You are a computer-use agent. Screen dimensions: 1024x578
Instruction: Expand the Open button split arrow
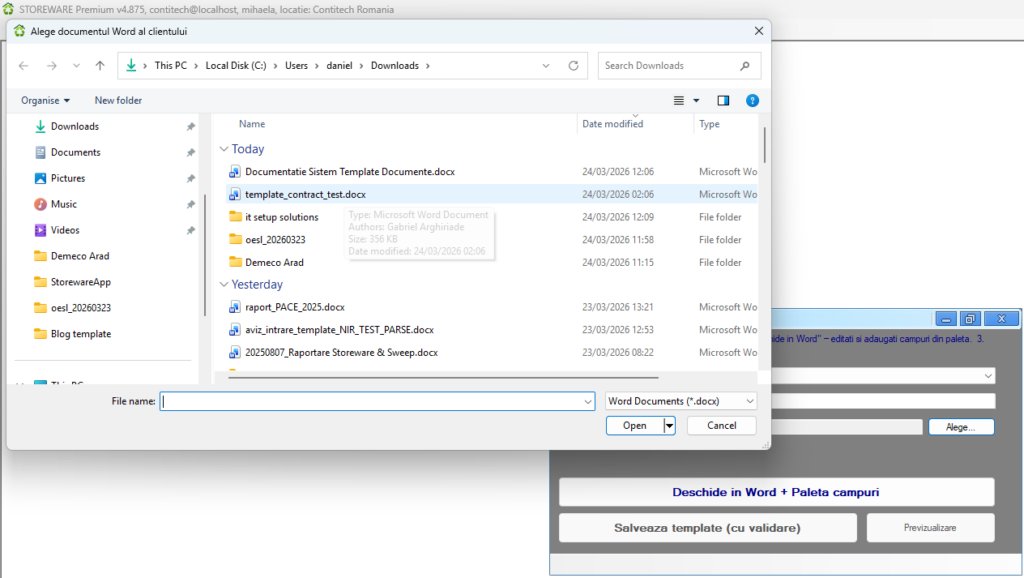[669, 426]
